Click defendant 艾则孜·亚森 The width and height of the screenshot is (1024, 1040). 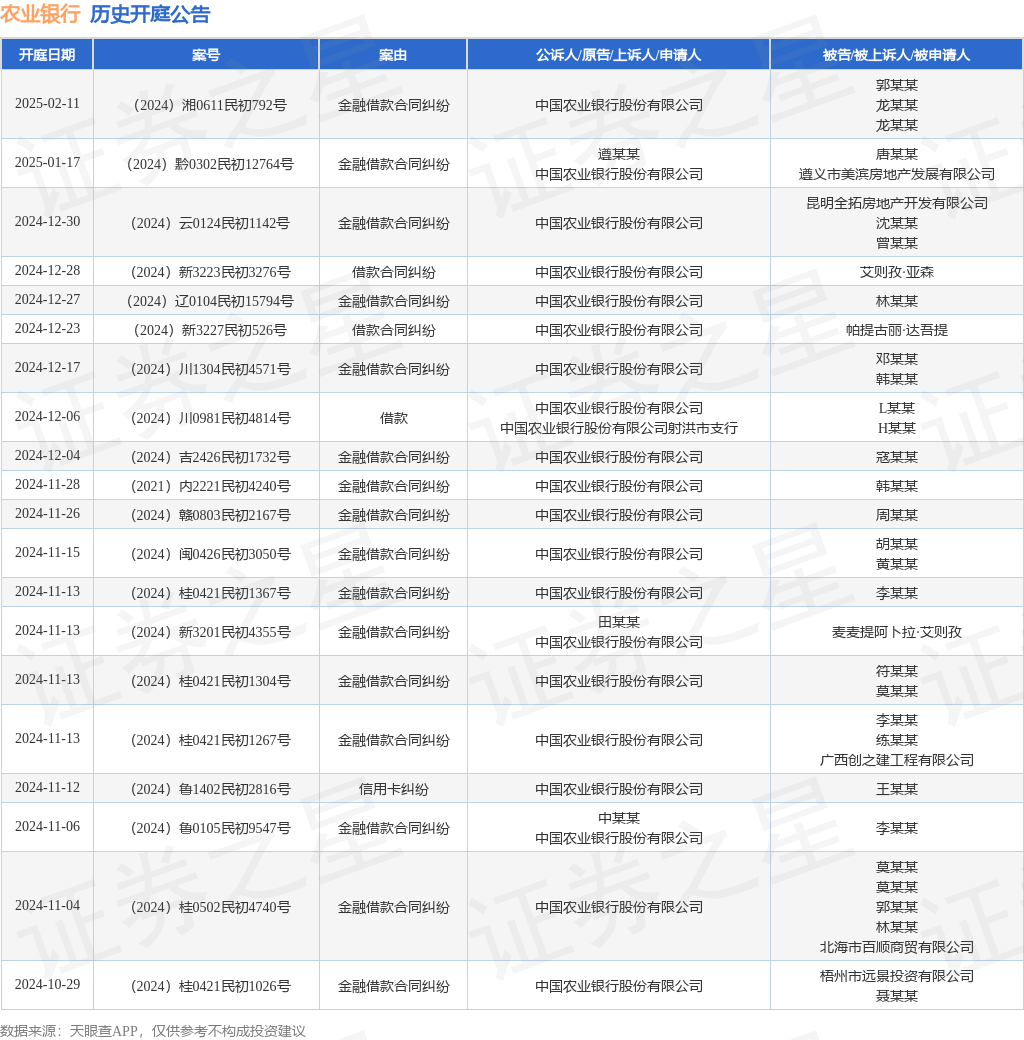pos(896,273)
